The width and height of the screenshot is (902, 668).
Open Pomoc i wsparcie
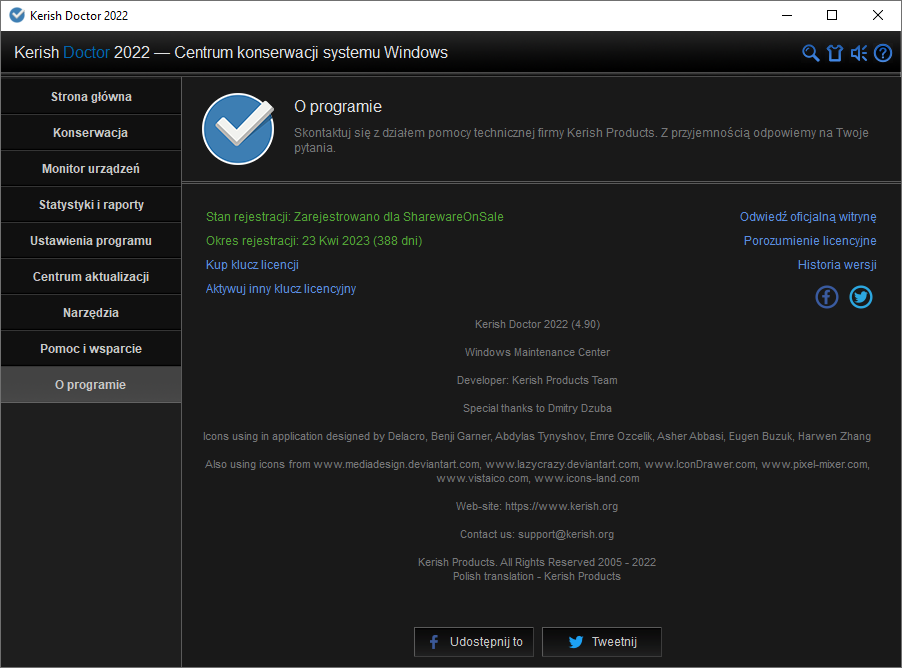91,349
